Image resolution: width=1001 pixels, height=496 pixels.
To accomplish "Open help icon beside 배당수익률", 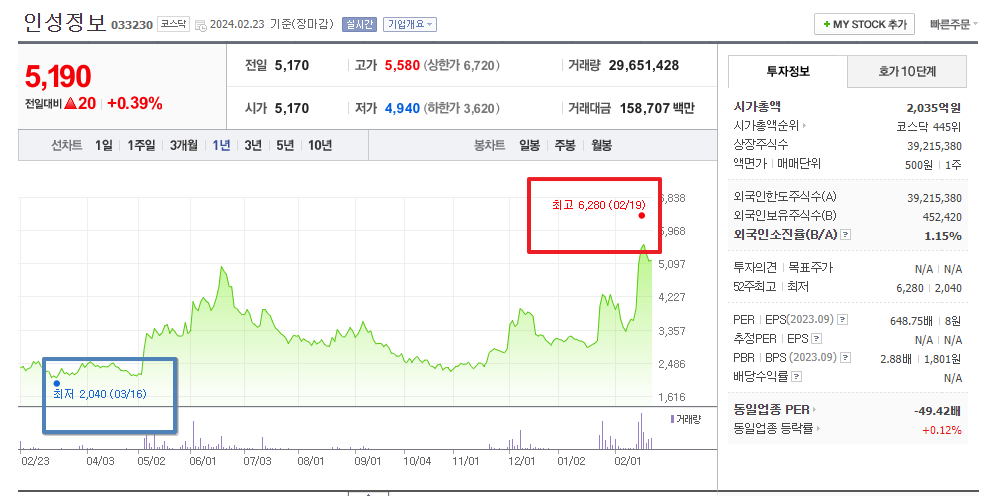I will click(797, 377).
